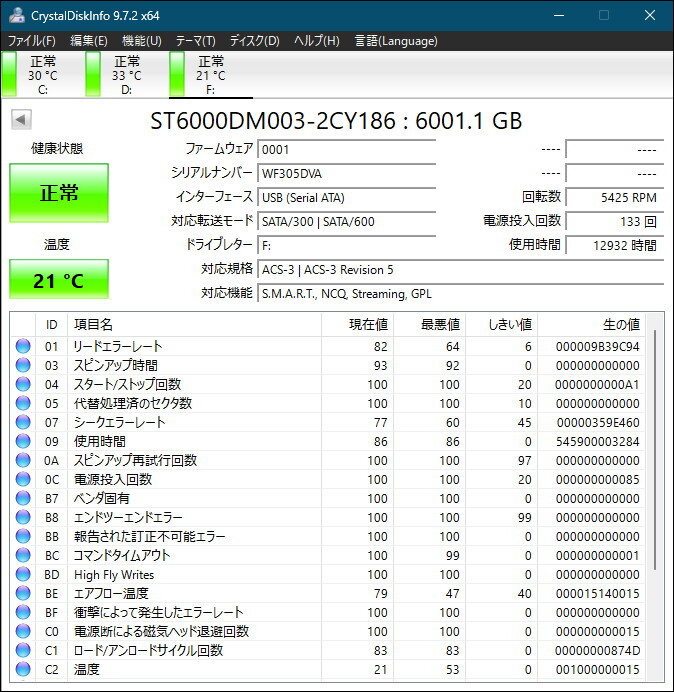Select disk F: tab showing 21 °C
674x692 pixels.
click(211, 75)
